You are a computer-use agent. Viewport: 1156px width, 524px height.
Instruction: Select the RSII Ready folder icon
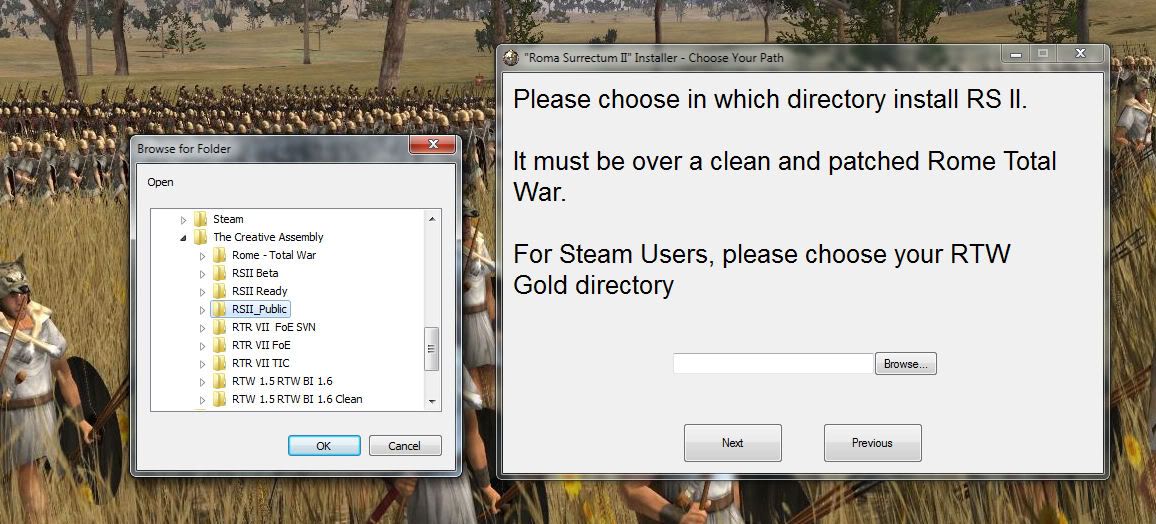(219, 291)
